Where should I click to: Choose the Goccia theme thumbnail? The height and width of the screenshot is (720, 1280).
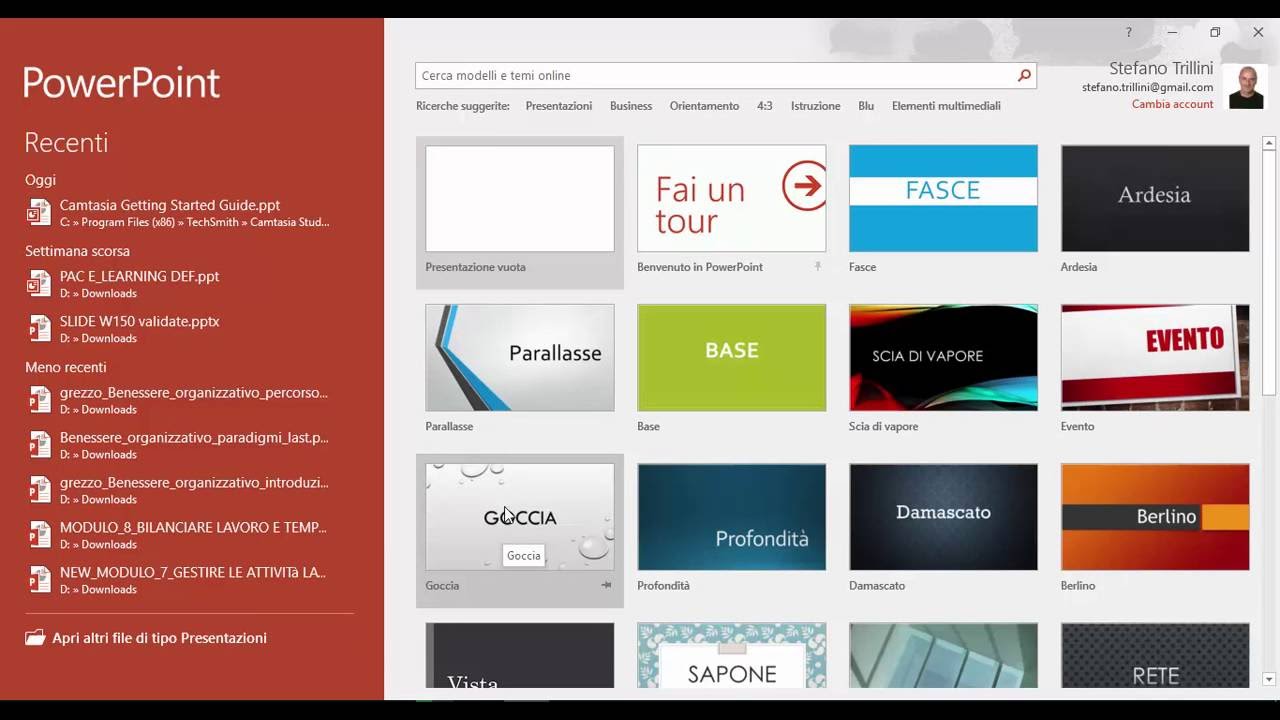click(x=520, y=517)
